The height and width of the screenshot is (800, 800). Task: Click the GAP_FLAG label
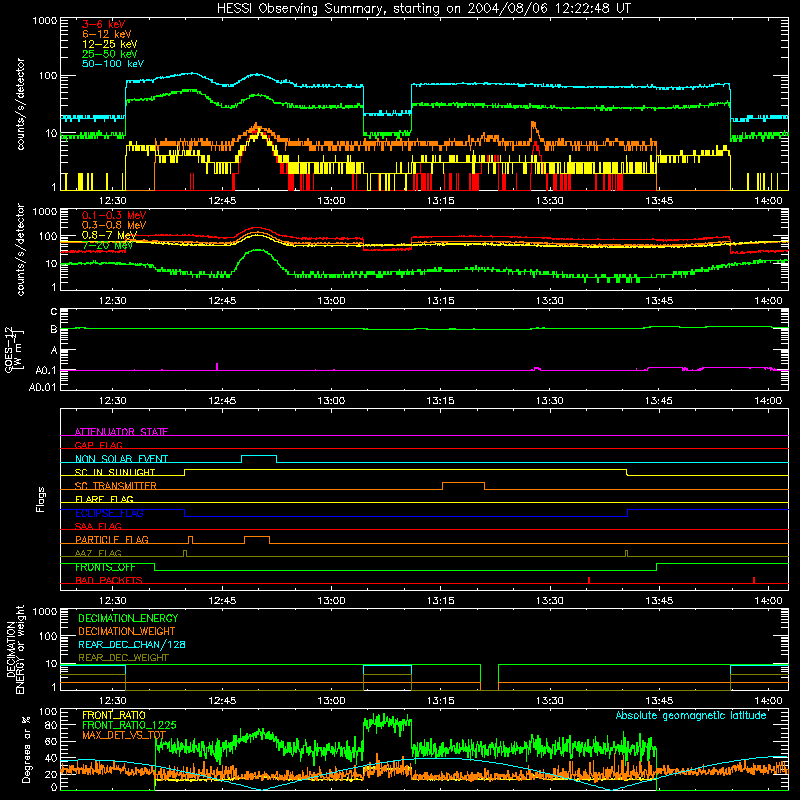click(x=98, y=445)
